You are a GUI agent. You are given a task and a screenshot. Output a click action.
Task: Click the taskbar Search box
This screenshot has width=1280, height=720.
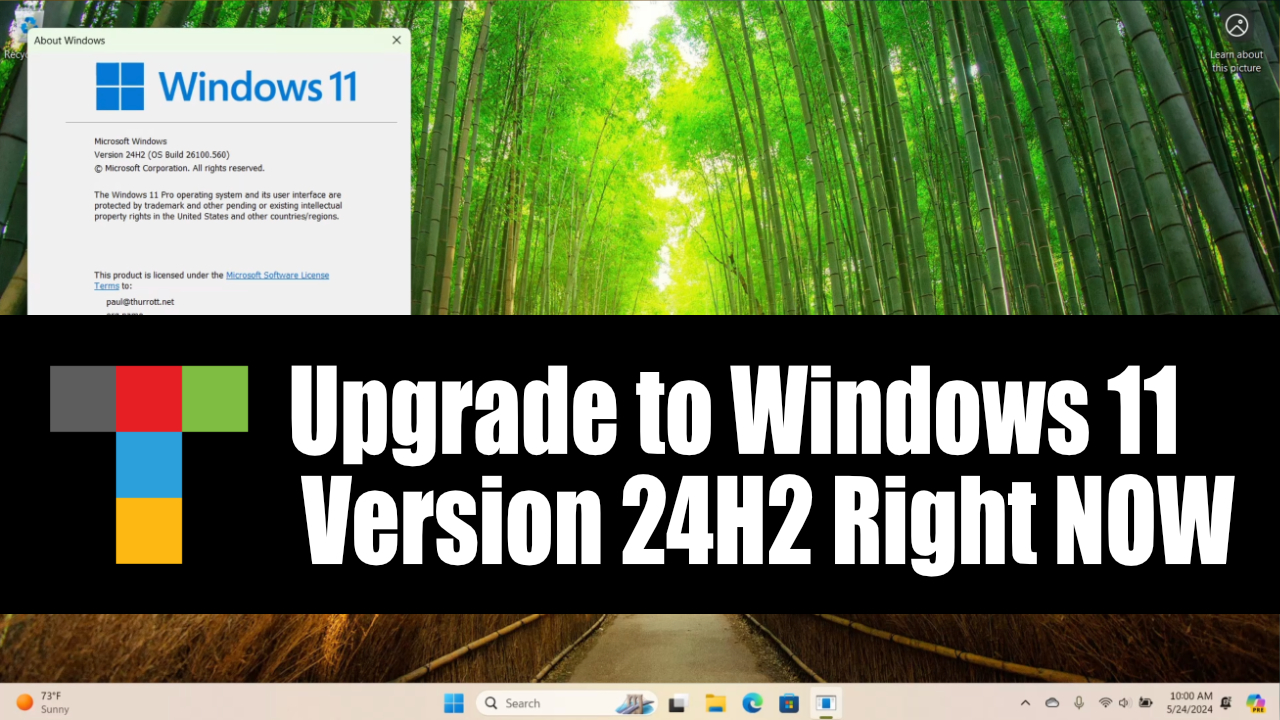(x=566, y=703)
